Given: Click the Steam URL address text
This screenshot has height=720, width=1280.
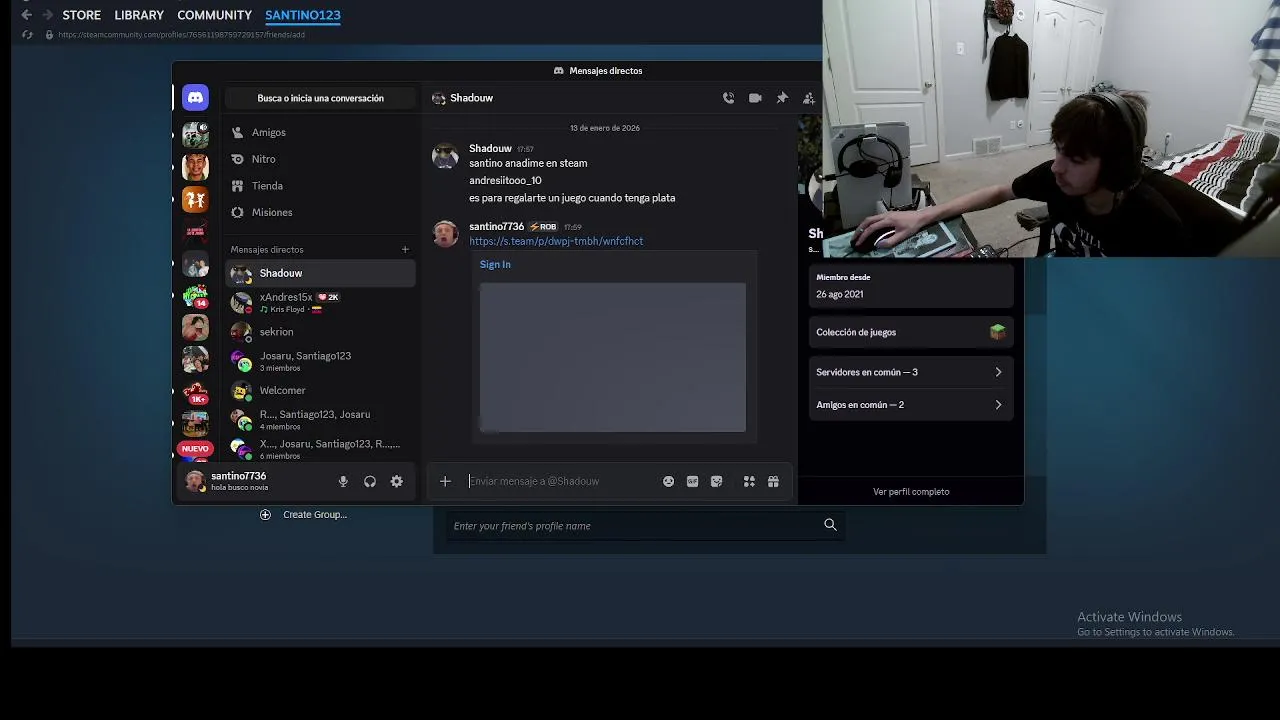Looking at the screenshot, I should pos(181,35).
